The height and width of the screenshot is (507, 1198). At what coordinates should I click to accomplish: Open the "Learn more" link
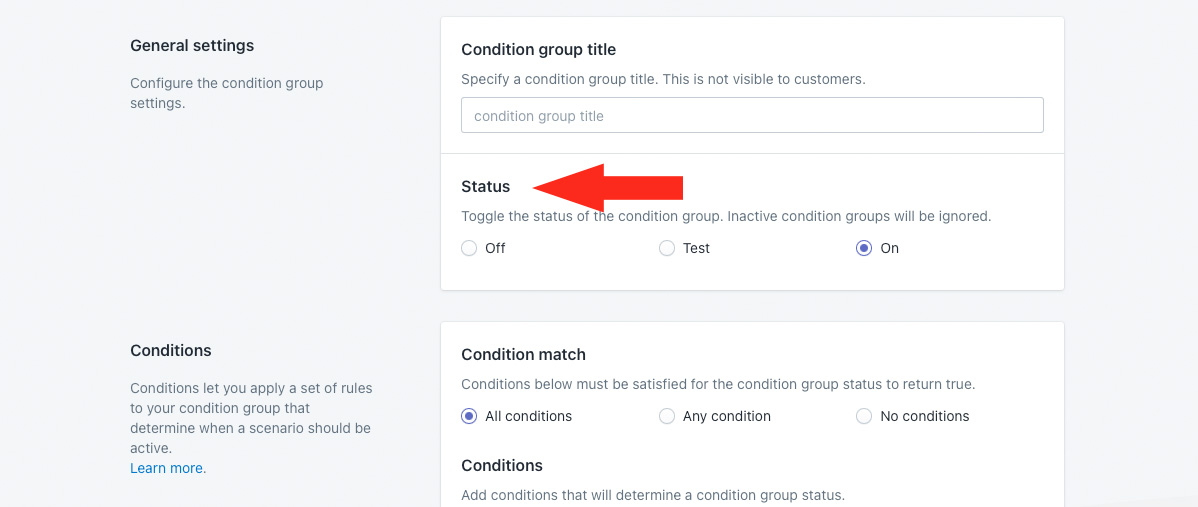(168, 468)
